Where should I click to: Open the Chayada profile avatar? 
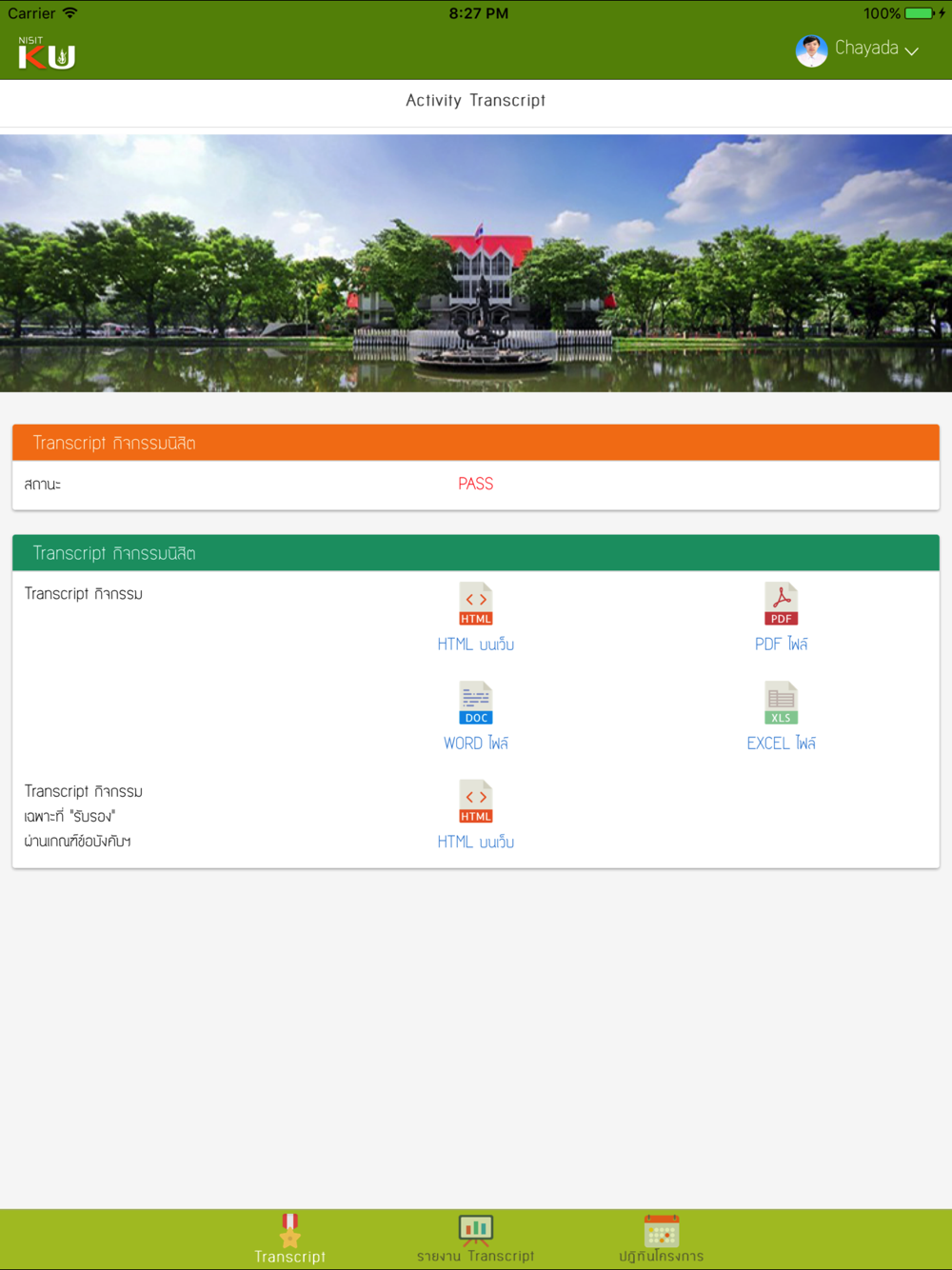pos(811,50)
